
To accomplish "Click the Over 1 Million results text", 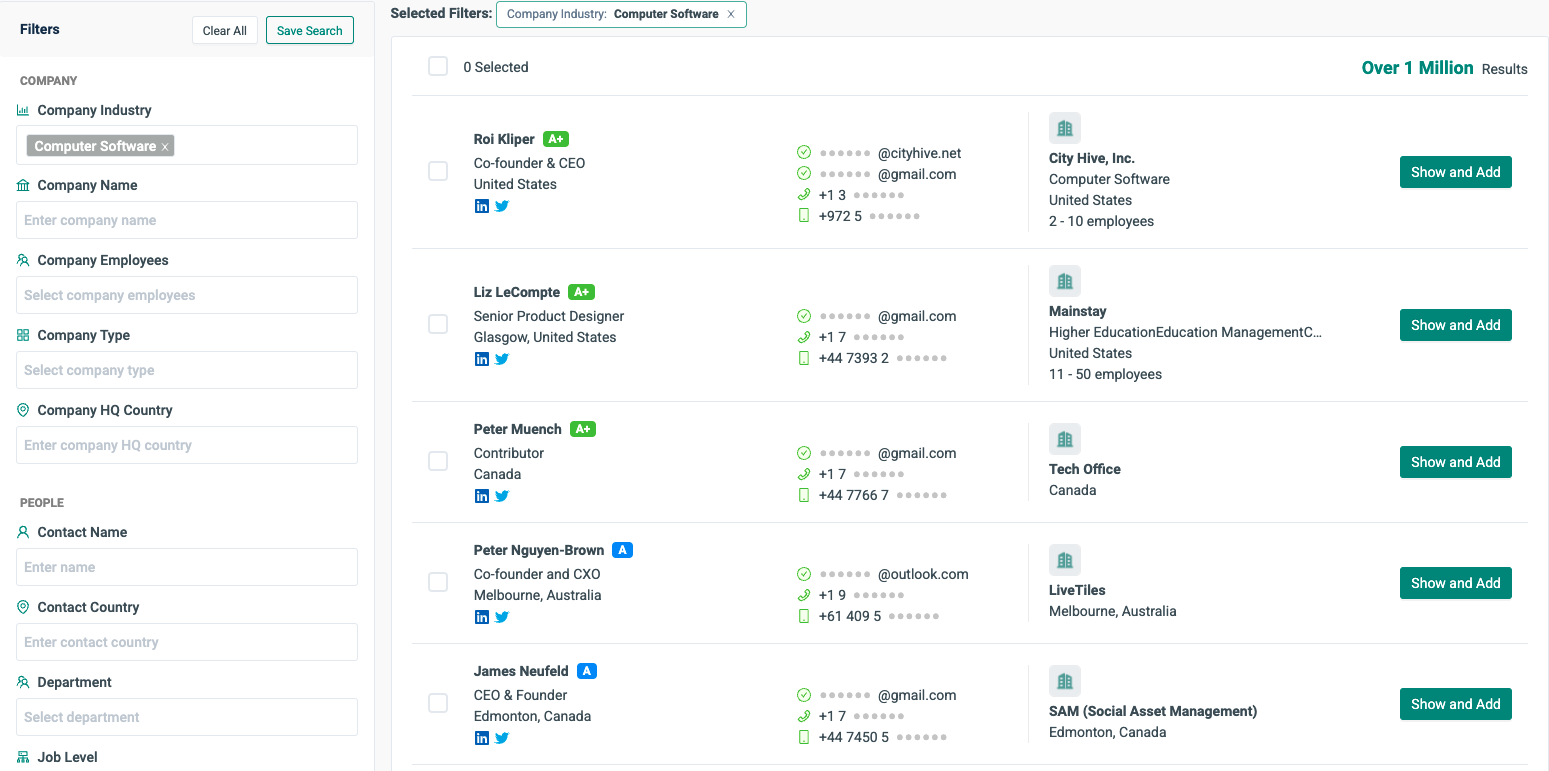I will coord(1417,68).
